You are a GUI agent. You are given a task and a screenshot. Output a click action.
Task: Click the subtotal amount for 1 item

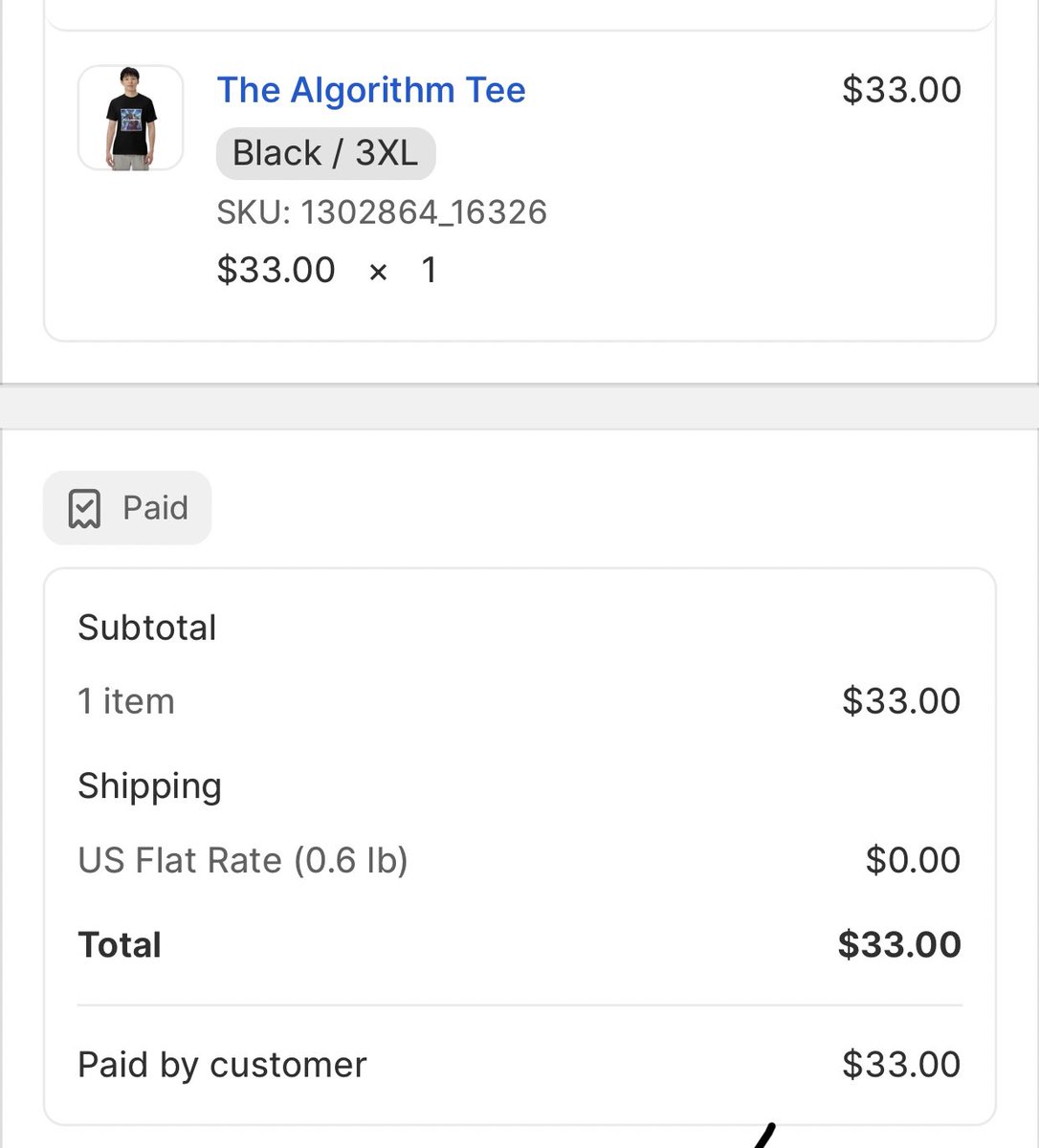point(901,701)
